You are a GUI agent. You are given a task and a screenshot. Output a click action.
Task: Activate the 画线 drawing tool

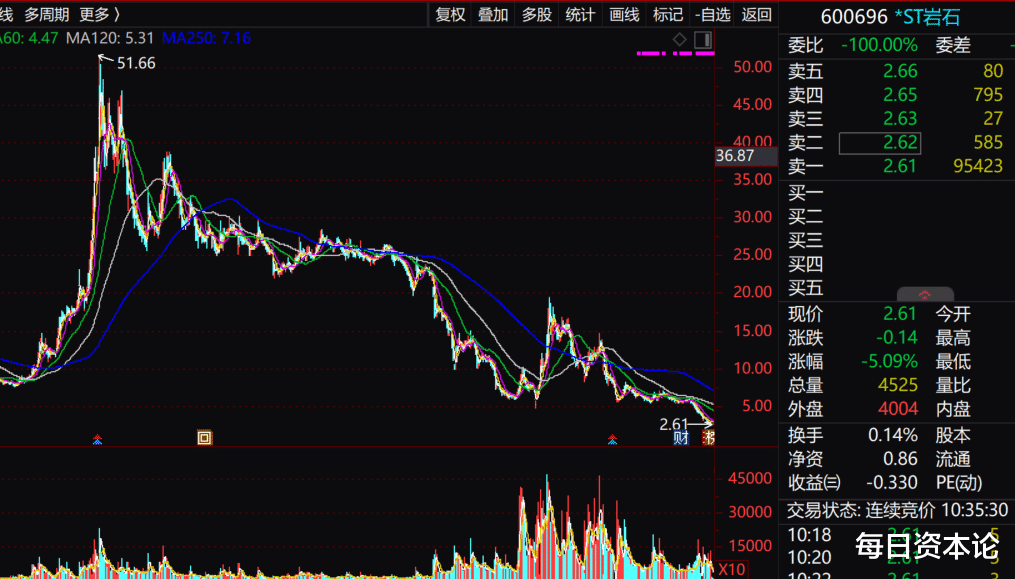(x=624, y=15)
